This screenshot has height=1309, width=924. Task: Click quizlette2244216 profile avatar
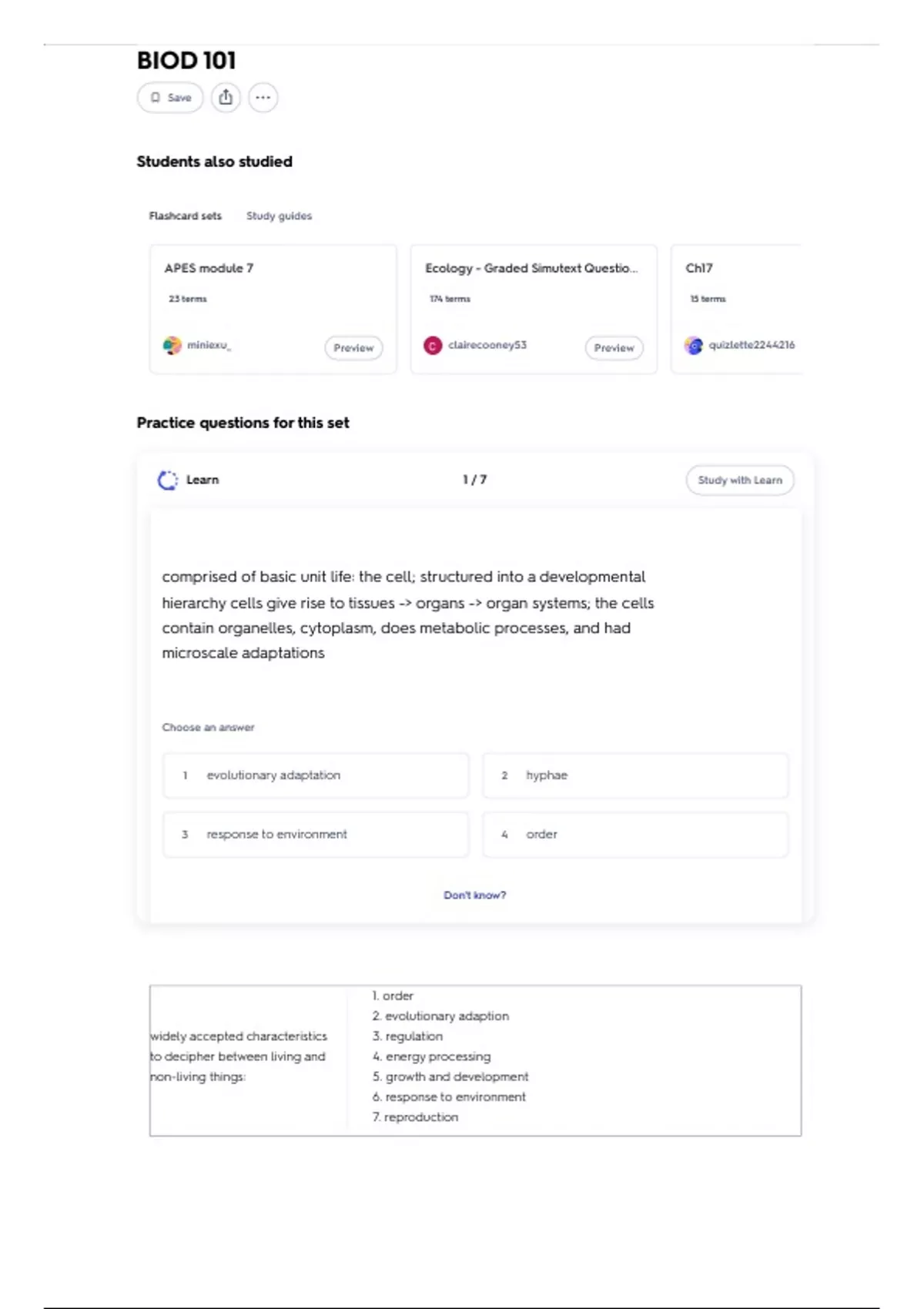tap(694, 346)
